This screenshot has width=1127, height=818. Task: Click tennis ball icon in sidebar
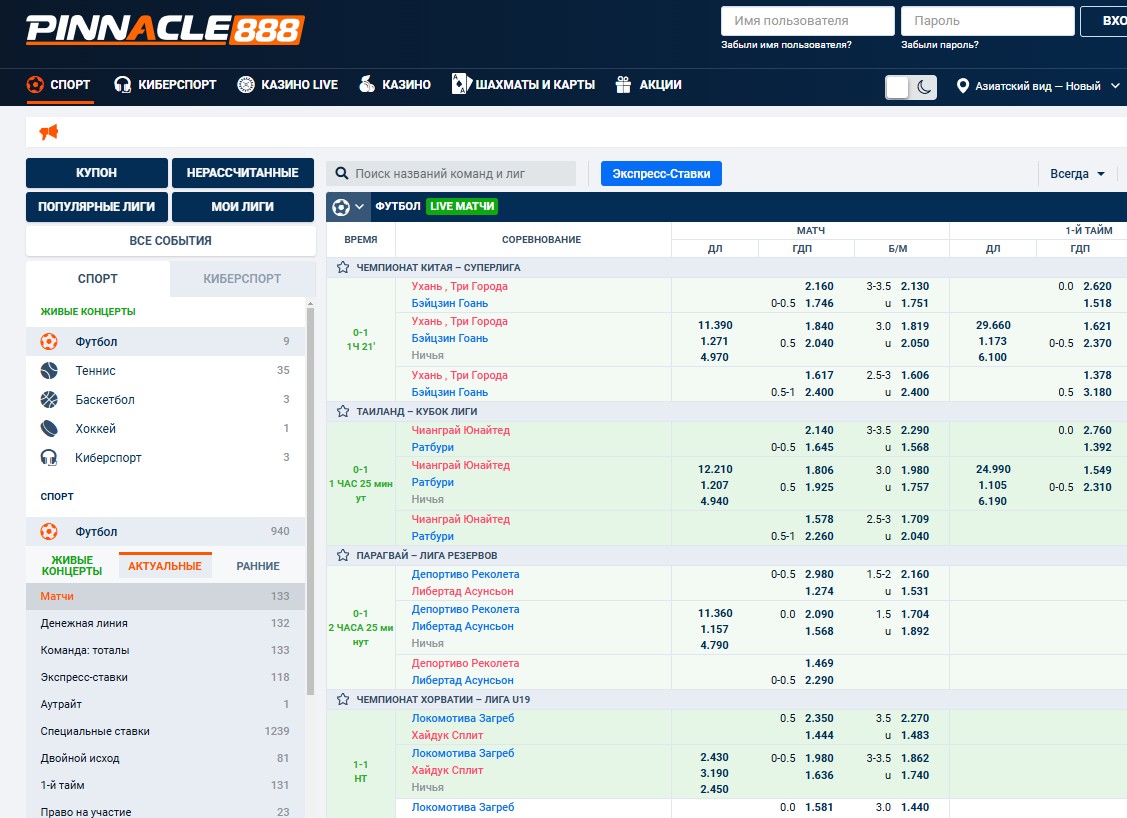[49, 371]
